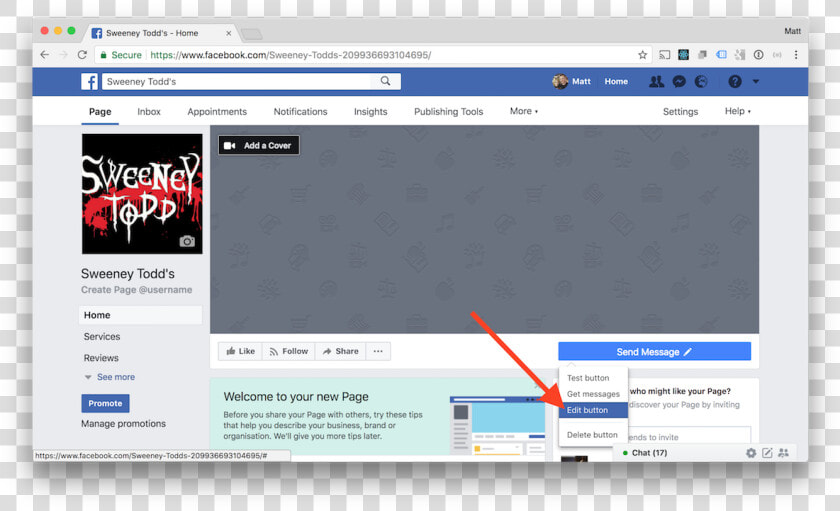Open the React DevTools extension icon

683,55
